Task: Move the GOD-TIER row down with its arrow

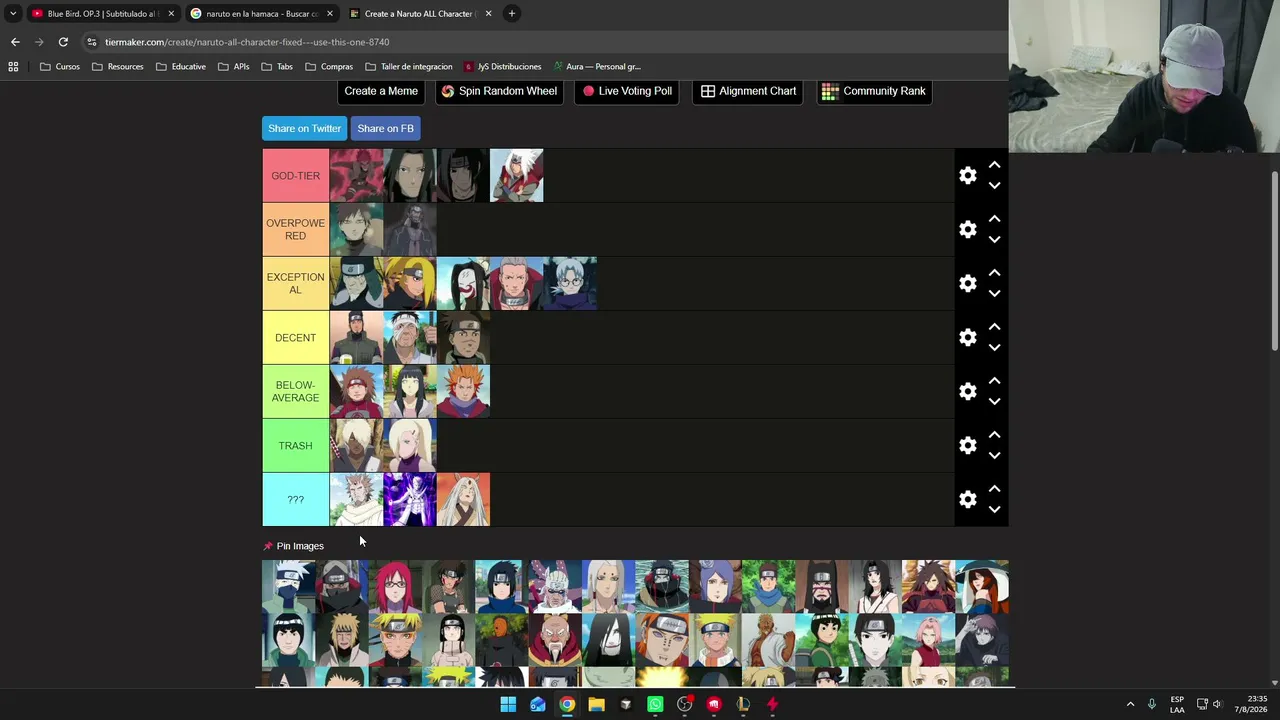Action: coord(994,186)
